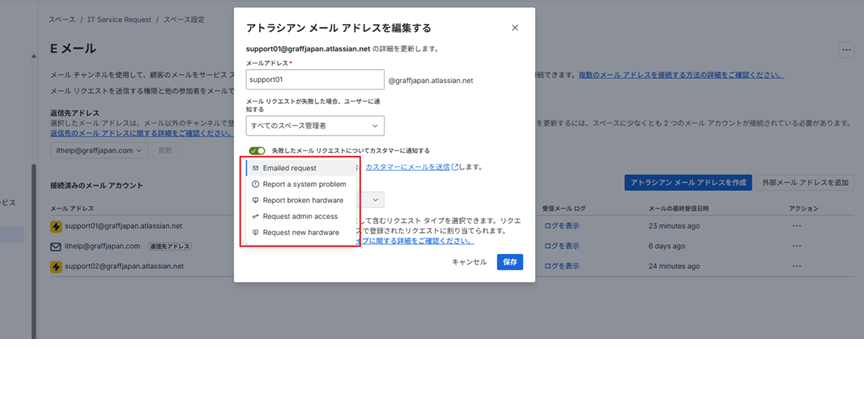864x409 pixels.
Task: Open the すべてのスペース管理者 dropdown
Action: (315, 126)
